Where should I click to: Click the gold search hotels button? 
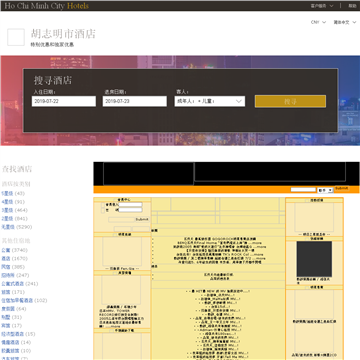[x=290, y=101]
